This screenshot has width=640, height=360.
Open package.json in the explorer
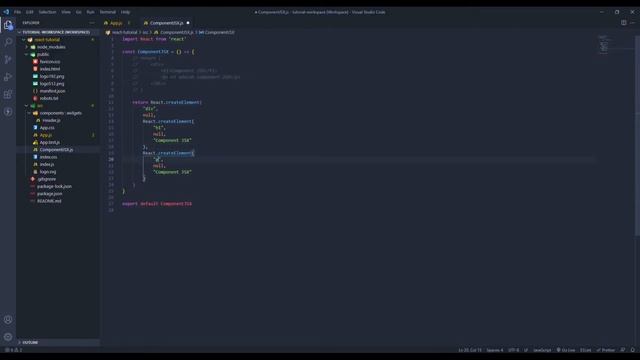coord(49,194)
